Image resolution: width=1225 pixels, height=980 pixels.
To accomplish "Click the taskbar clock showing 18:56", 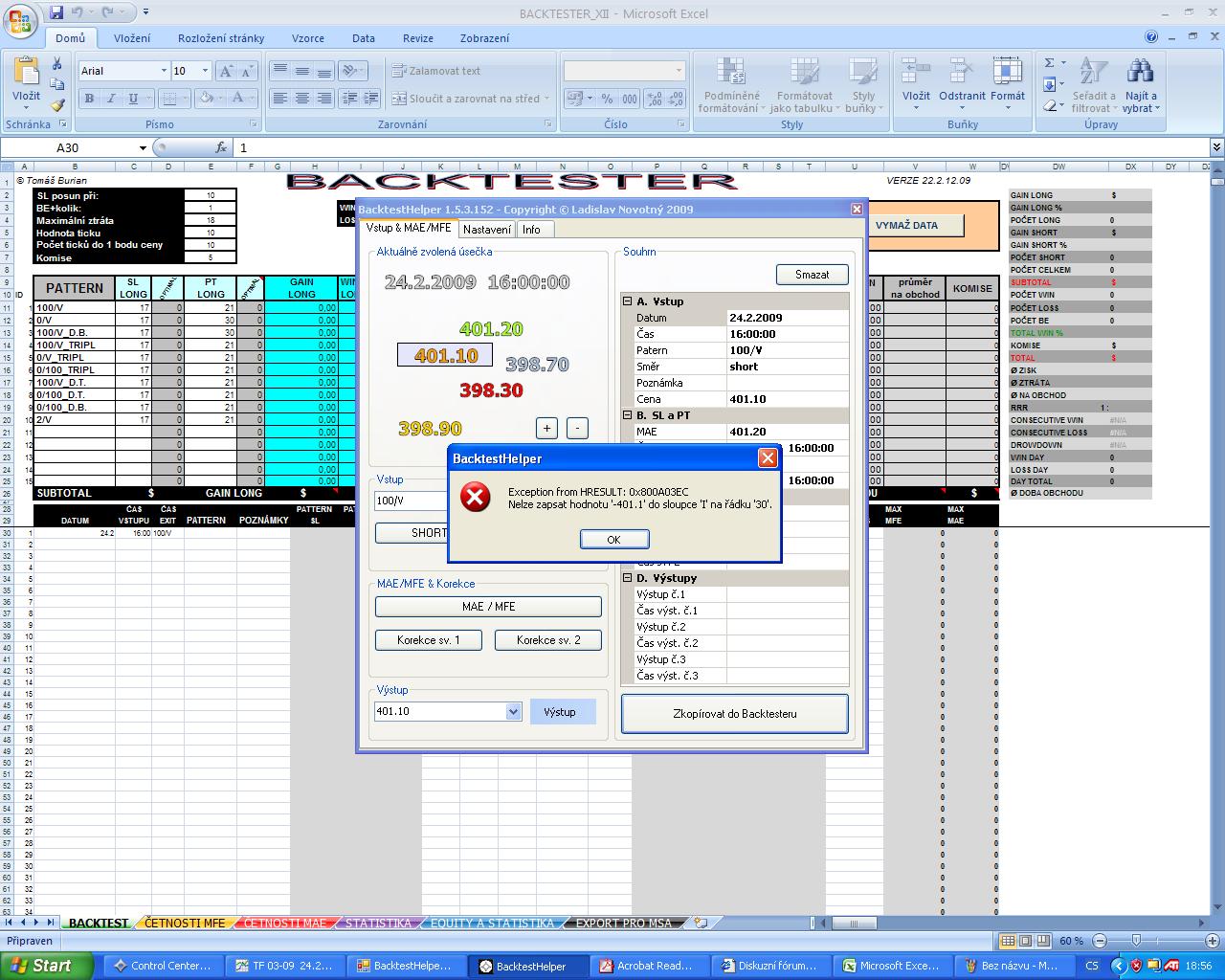I will [1198, 966].
